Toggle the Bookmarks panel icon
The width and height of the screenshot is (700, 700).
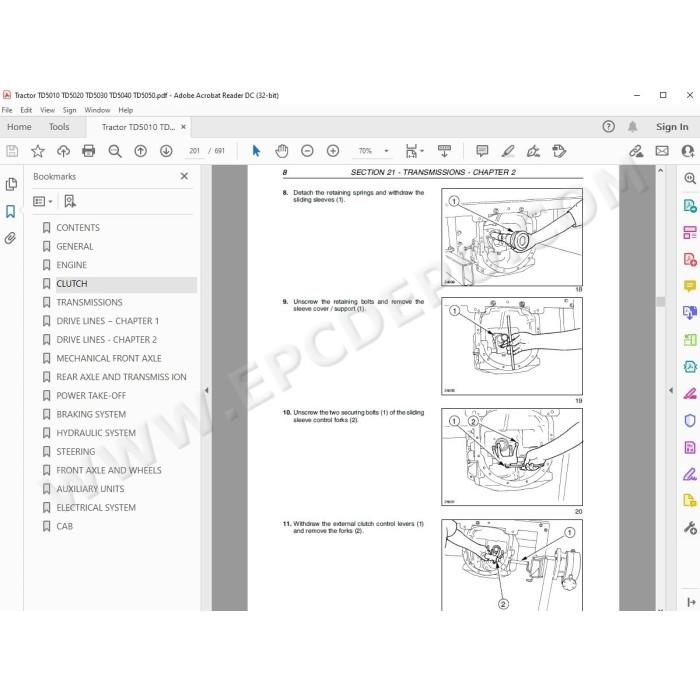(x=11, y=211)
